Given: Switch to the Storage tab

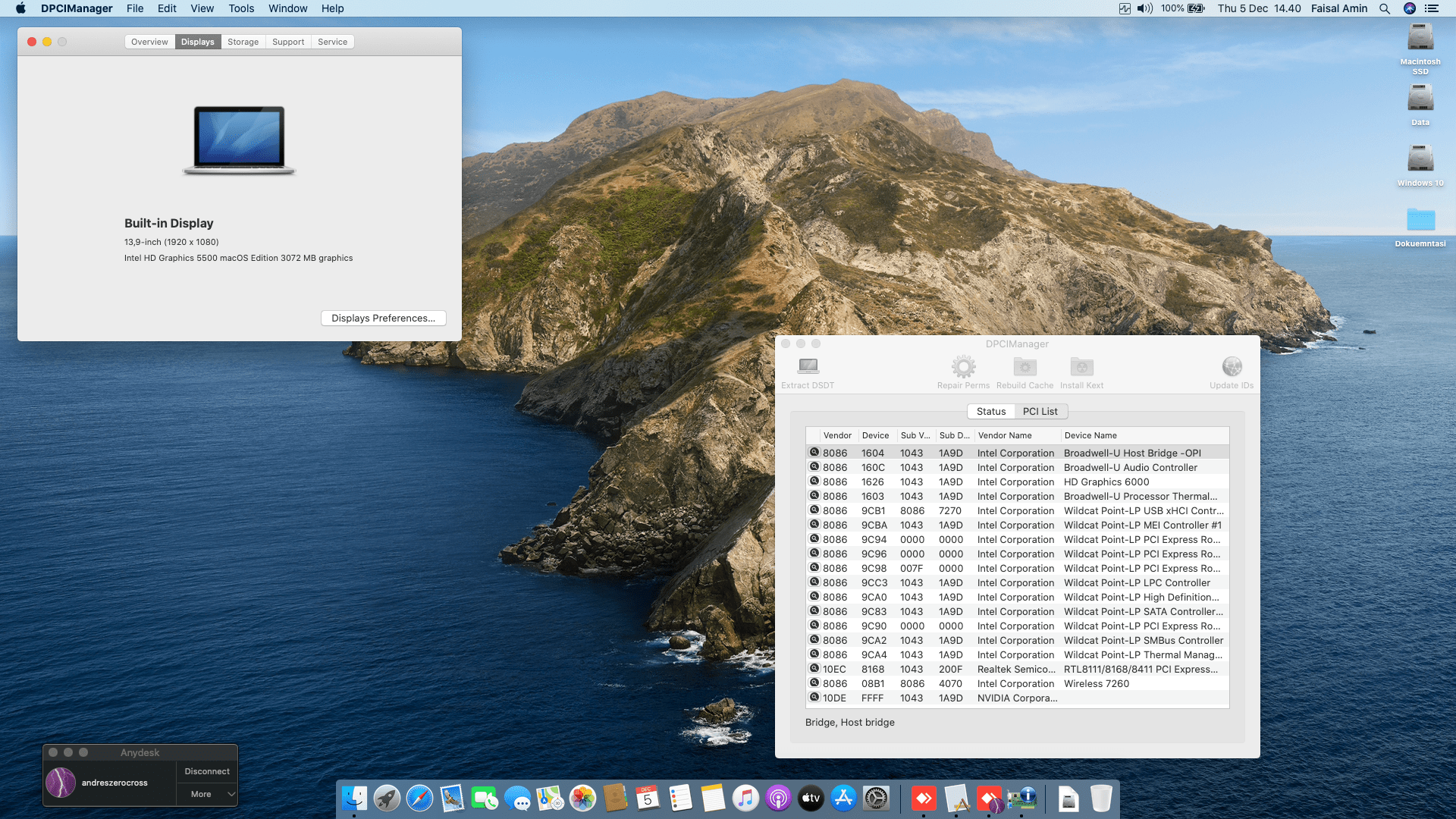Looking at the screenshot, I should (243, 42).
